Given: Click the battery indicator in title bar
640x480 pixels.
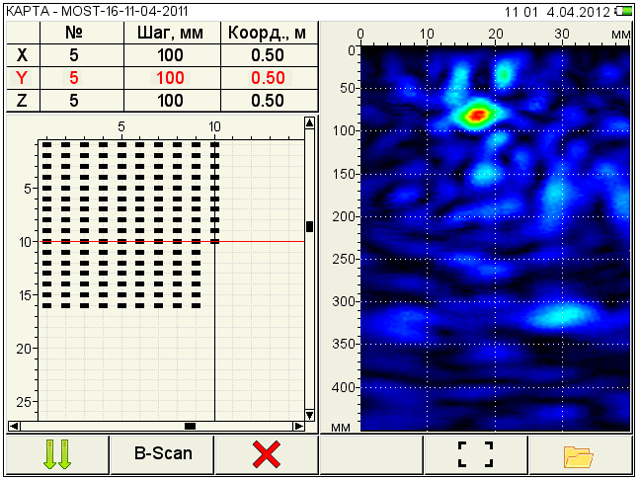Looking at the screenshot, I should point(626,10).
